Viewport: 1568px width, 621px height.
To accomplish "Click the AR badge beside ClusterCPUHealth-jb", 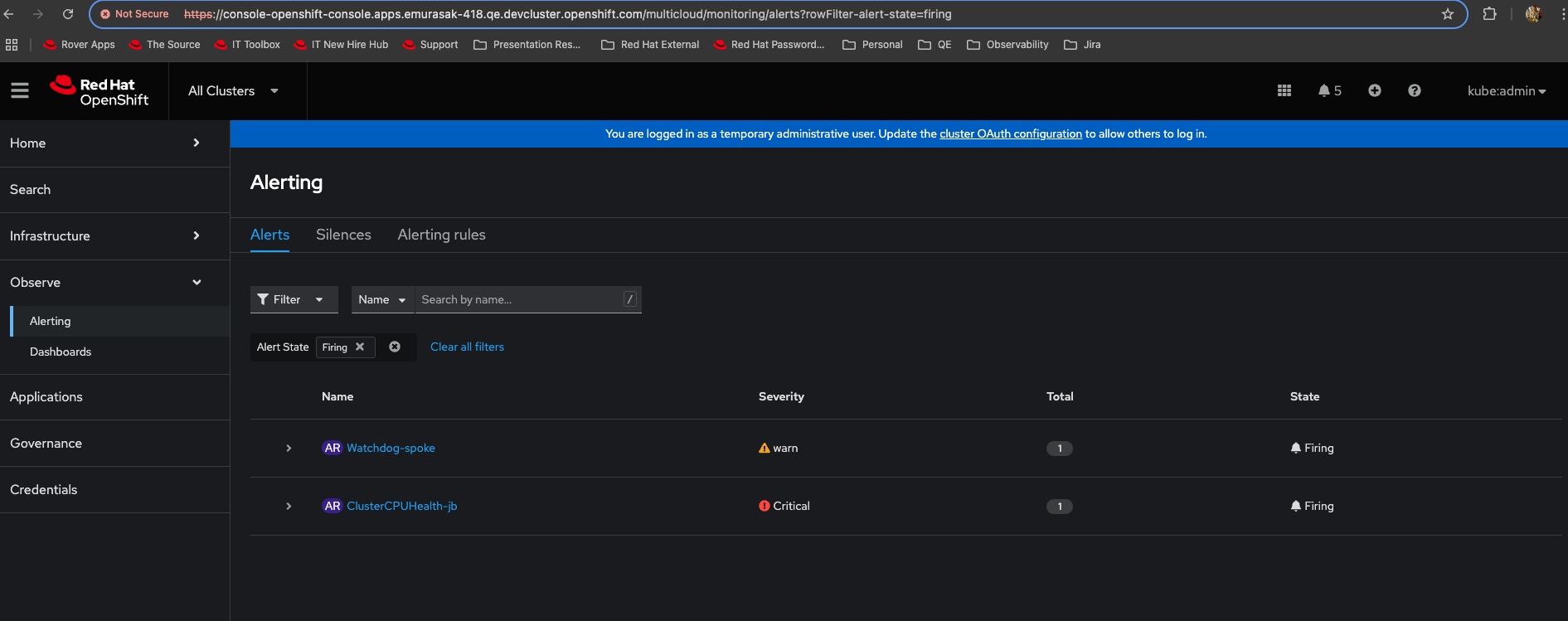I will [333, 506].
